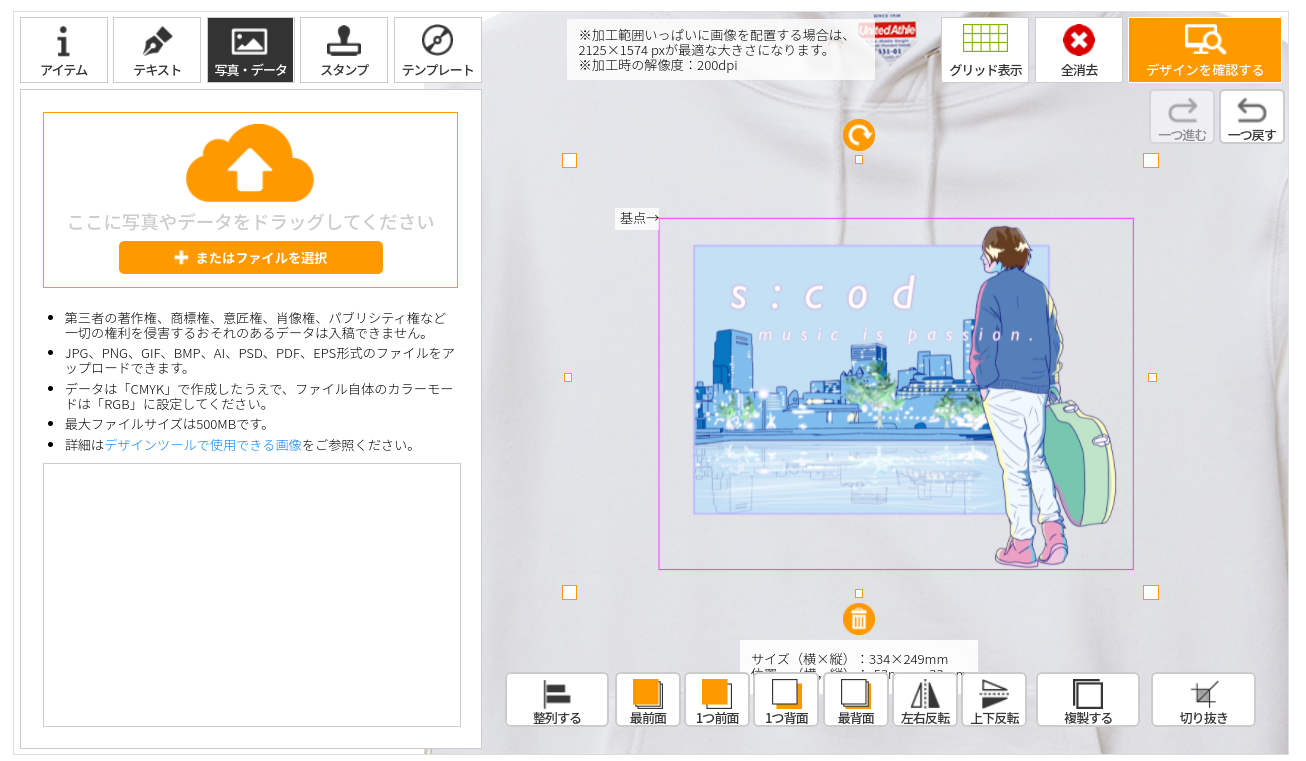Click the empty uploaded-images list box
Image resolution: width=1306 pixels, height=761 pixels.
pos(252,595)
